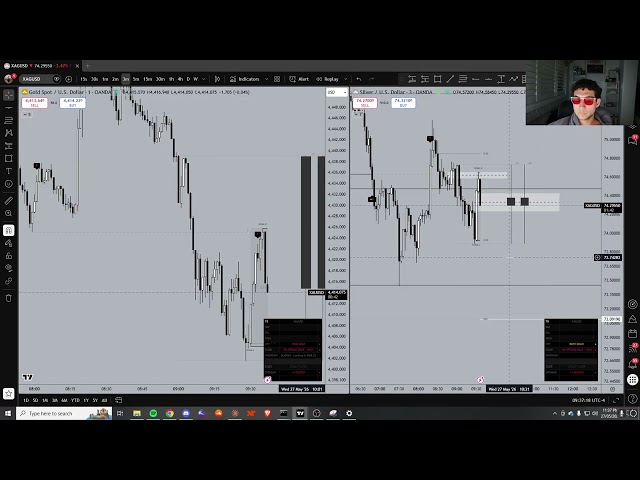Toggle hide all drawings eye icon

click(x=9, y=268)
